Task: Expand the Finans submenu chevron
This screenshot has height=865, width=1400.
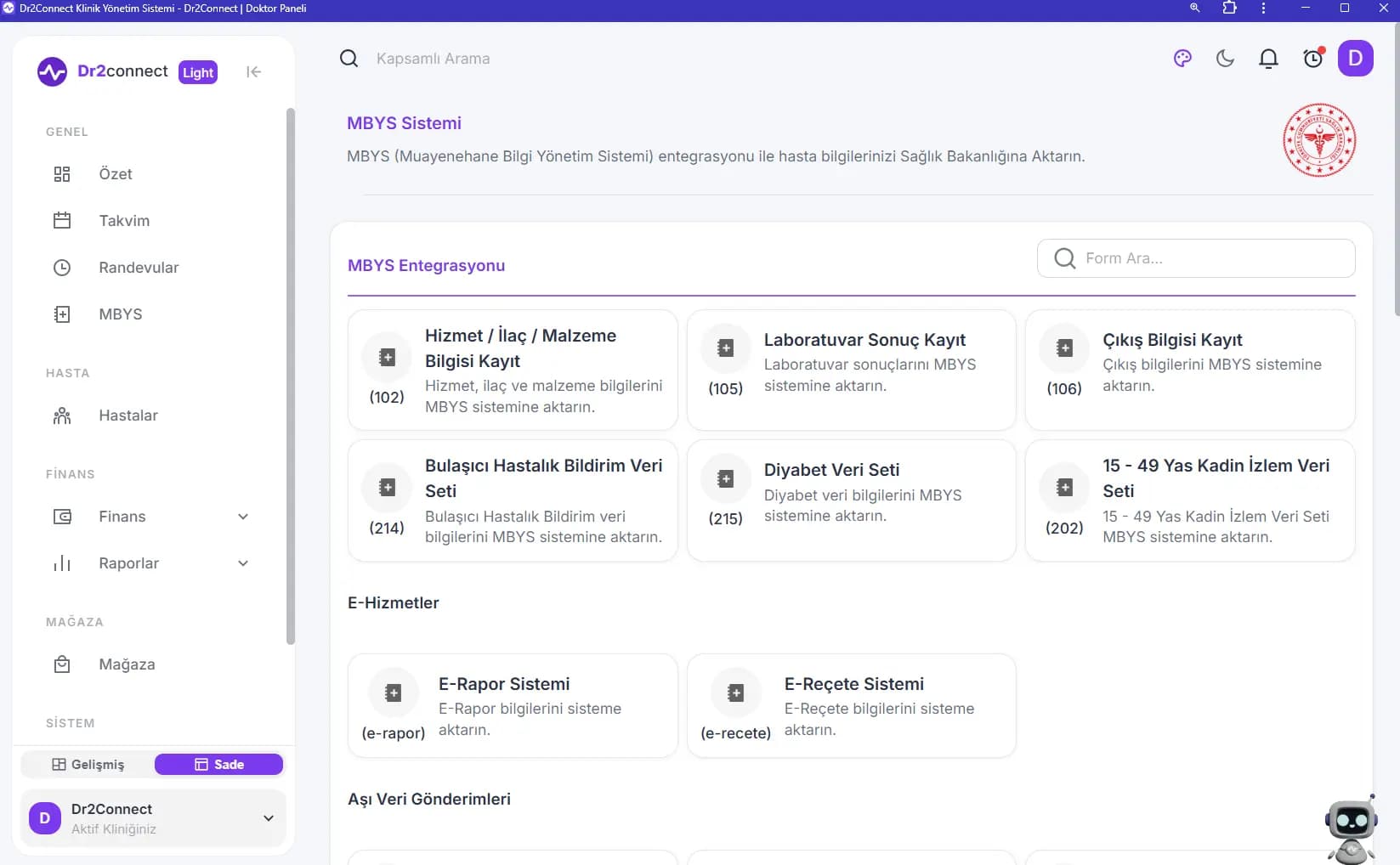Action: [x=243, y=517]
